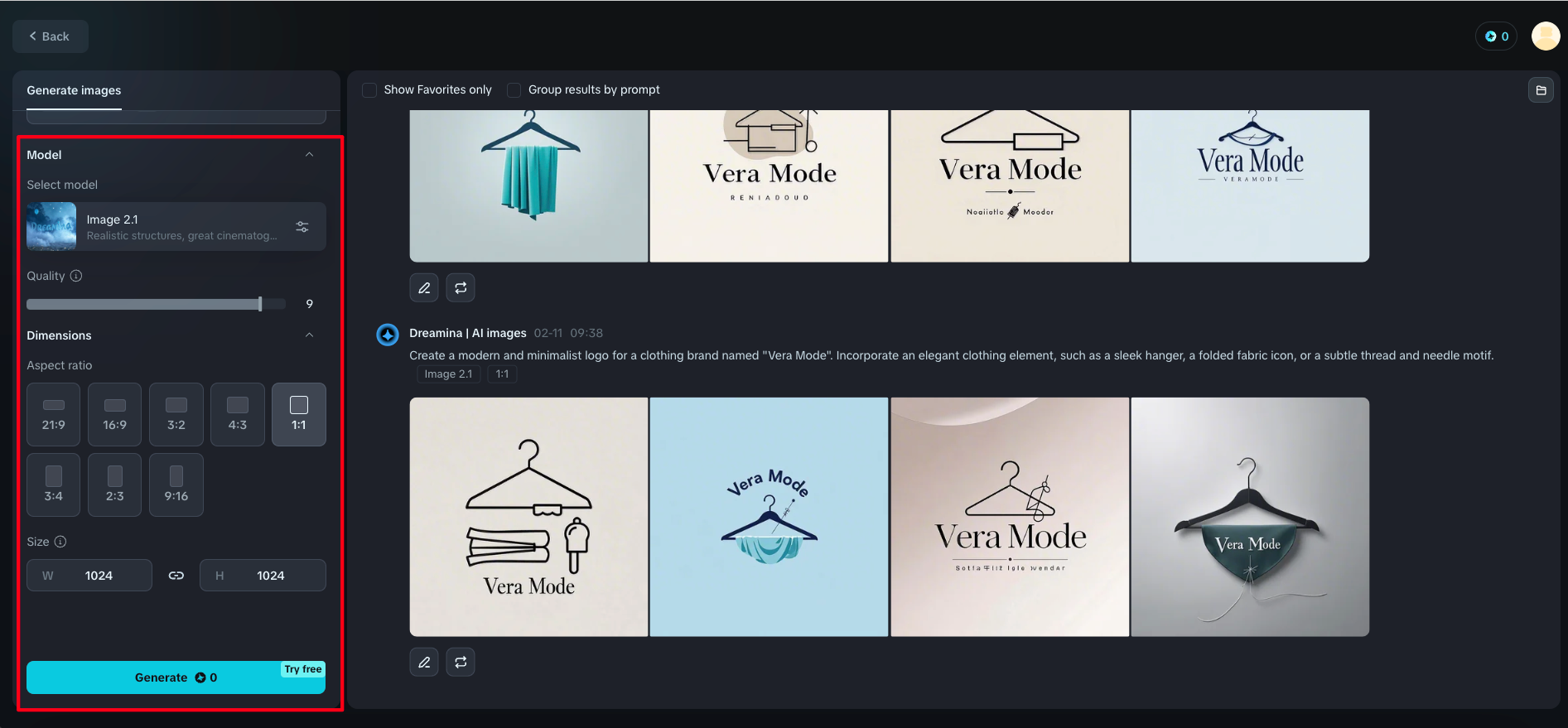Image resolution: width=1568 pixels, height=728 pixels.
Task: Collapse the Dimensions section
Action: 309,335
